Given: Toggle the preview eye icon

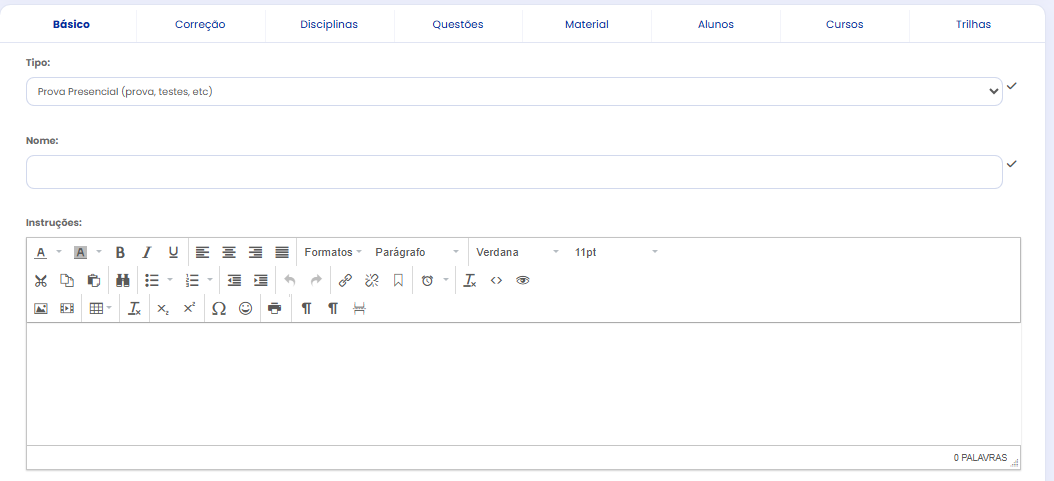Looking at the screenshot, I should 522,281.
